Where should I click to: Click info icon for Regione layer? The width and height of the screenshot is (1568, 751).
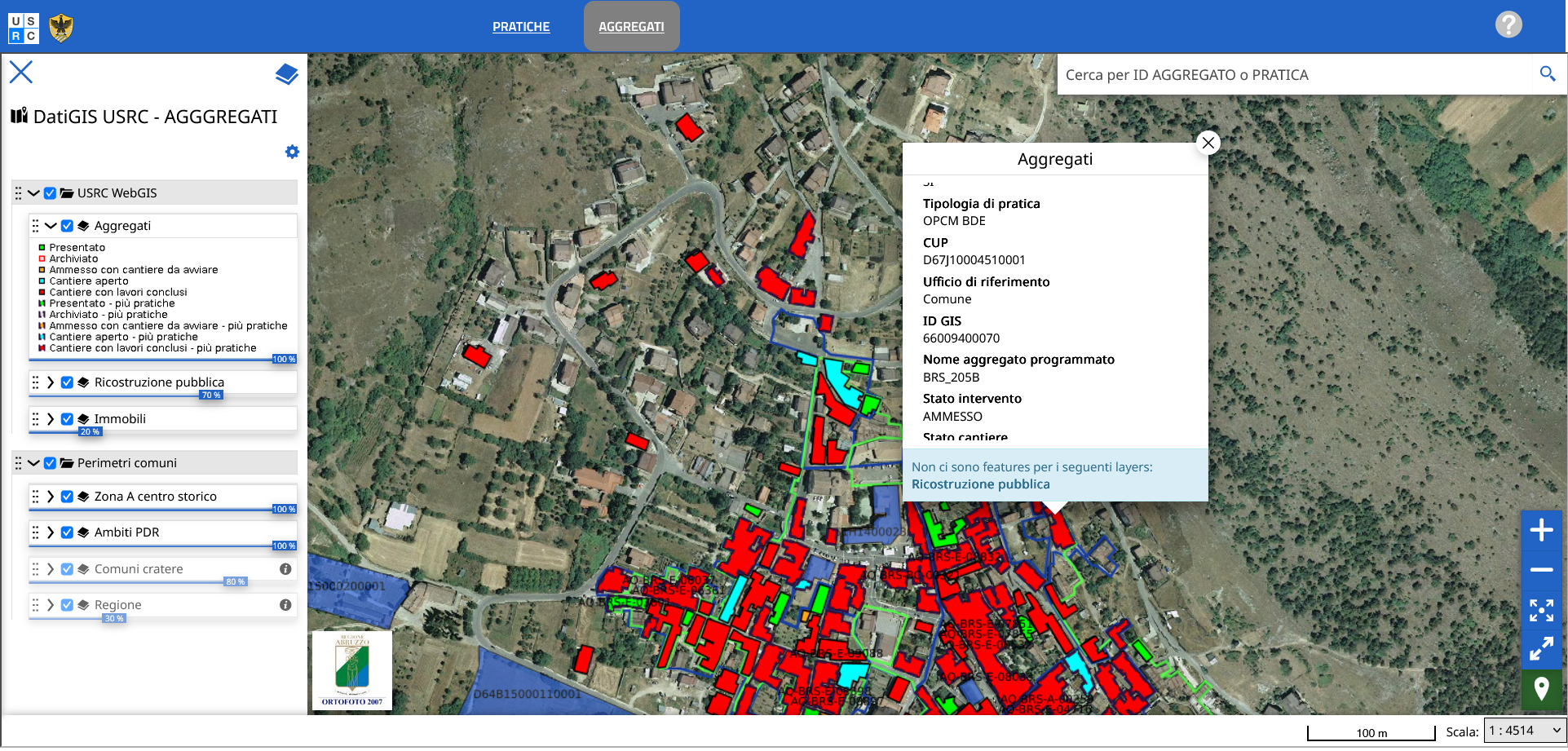(285, 605)
